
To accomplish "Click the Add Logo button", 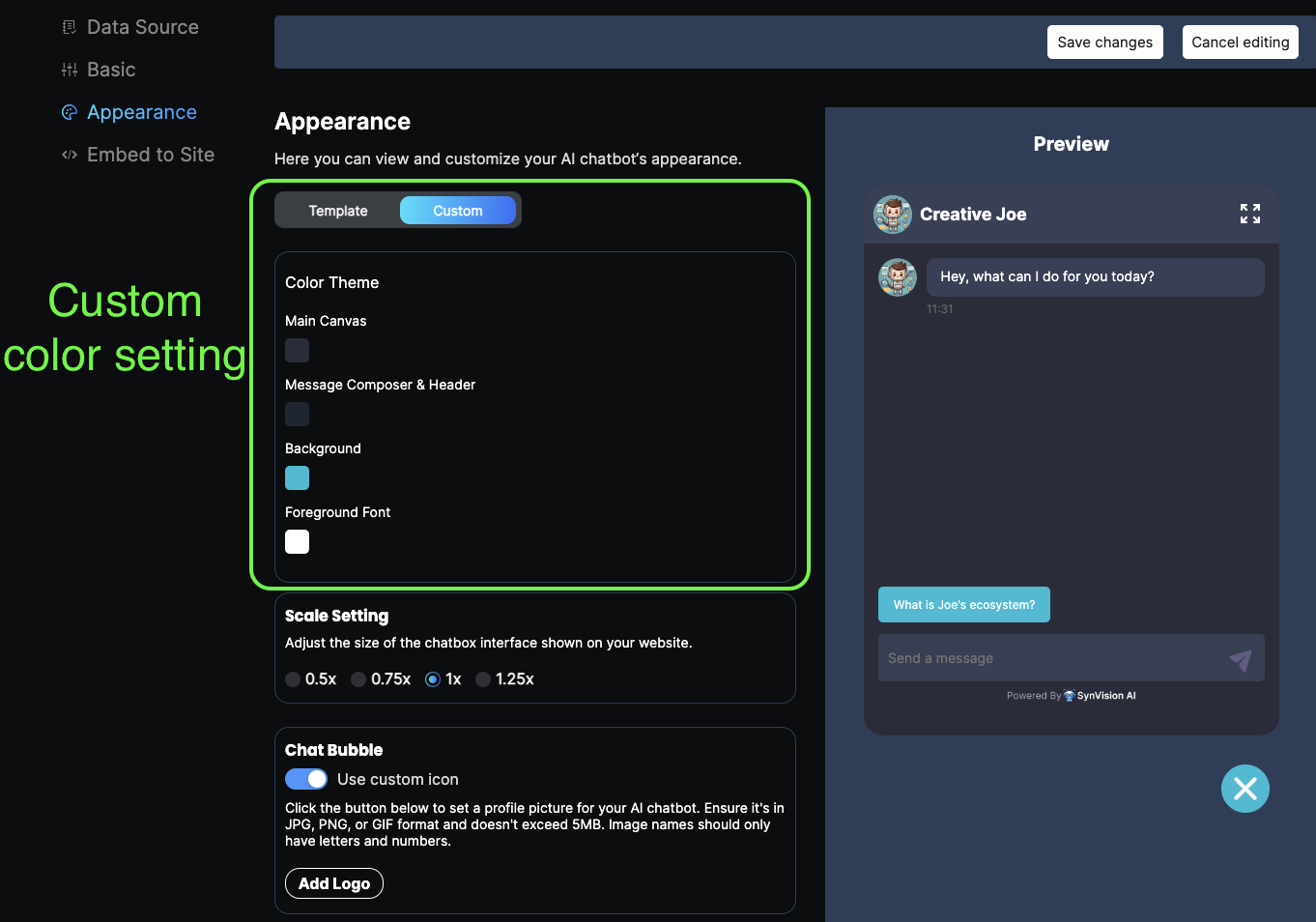I will (334, 883).
